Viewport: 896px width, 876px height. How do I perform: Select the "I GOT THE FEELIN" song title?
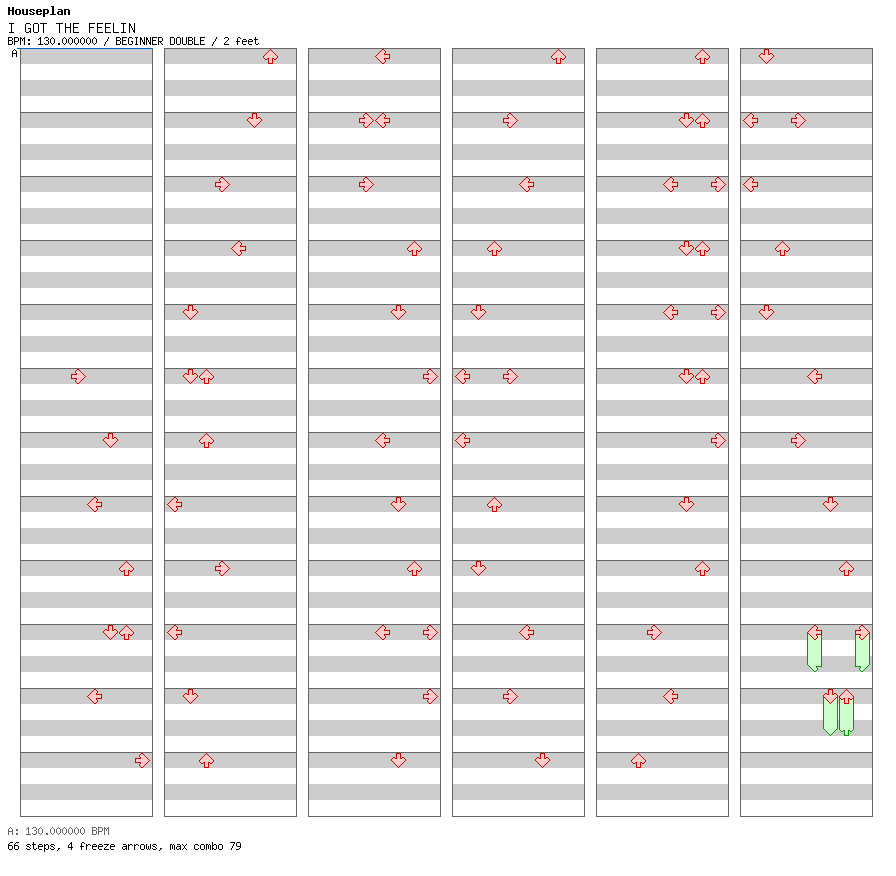point(71,28)
